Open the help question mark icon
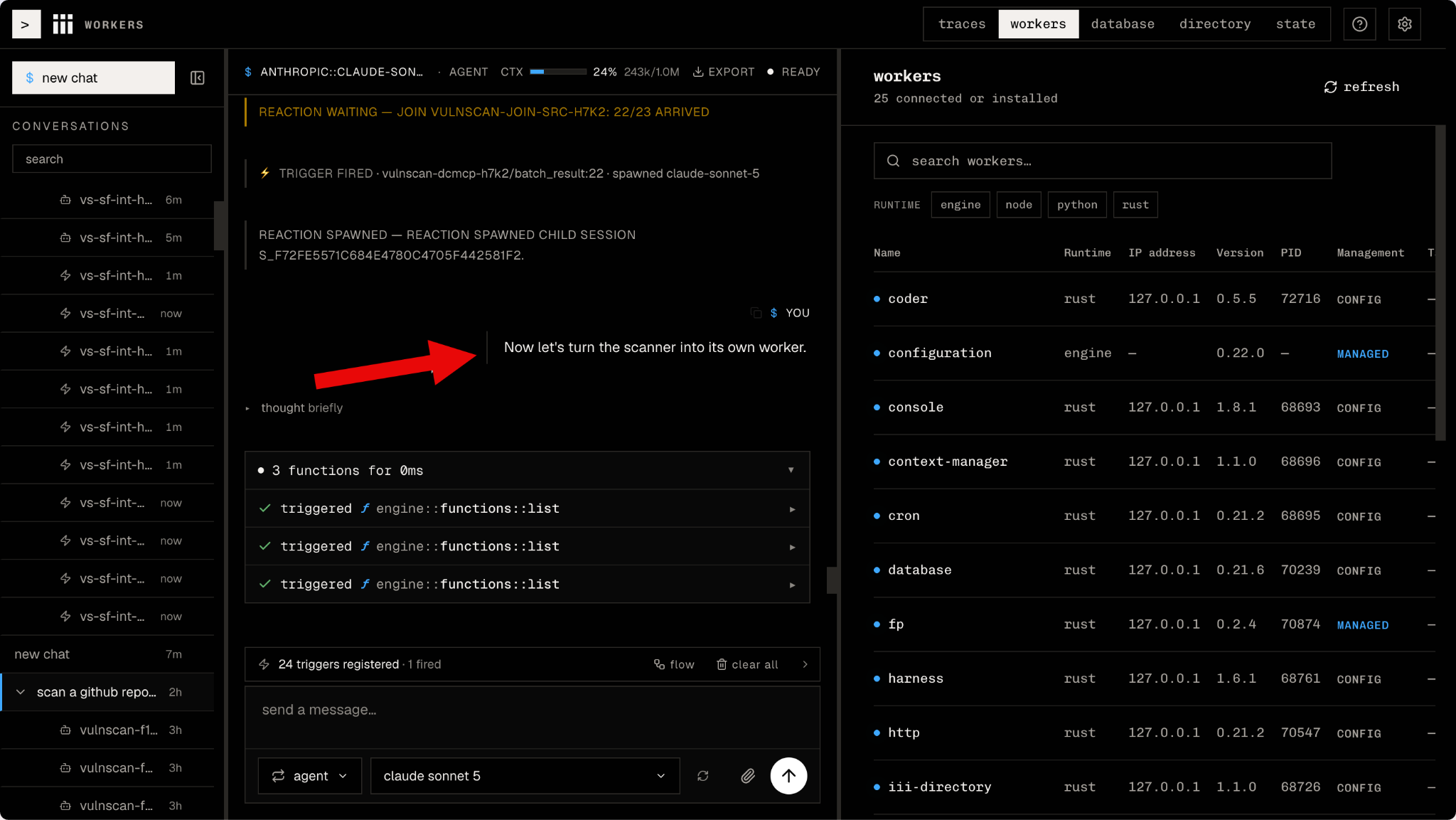Screen dimensions: 1456x820 pos(1359,24)
